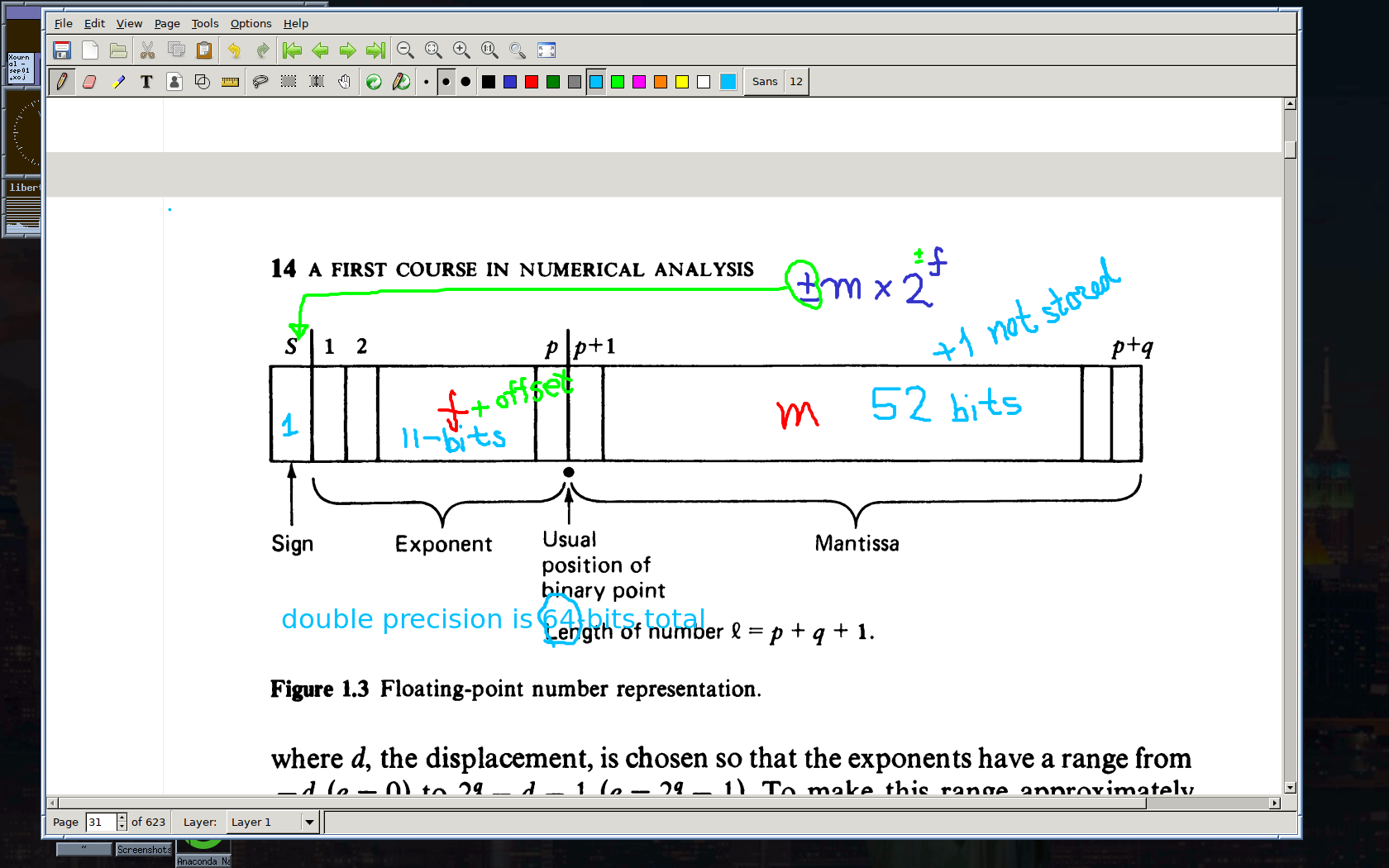The image size is (1389, 868).
Task: Click the page number input field
Action: [x=101, y=822]
